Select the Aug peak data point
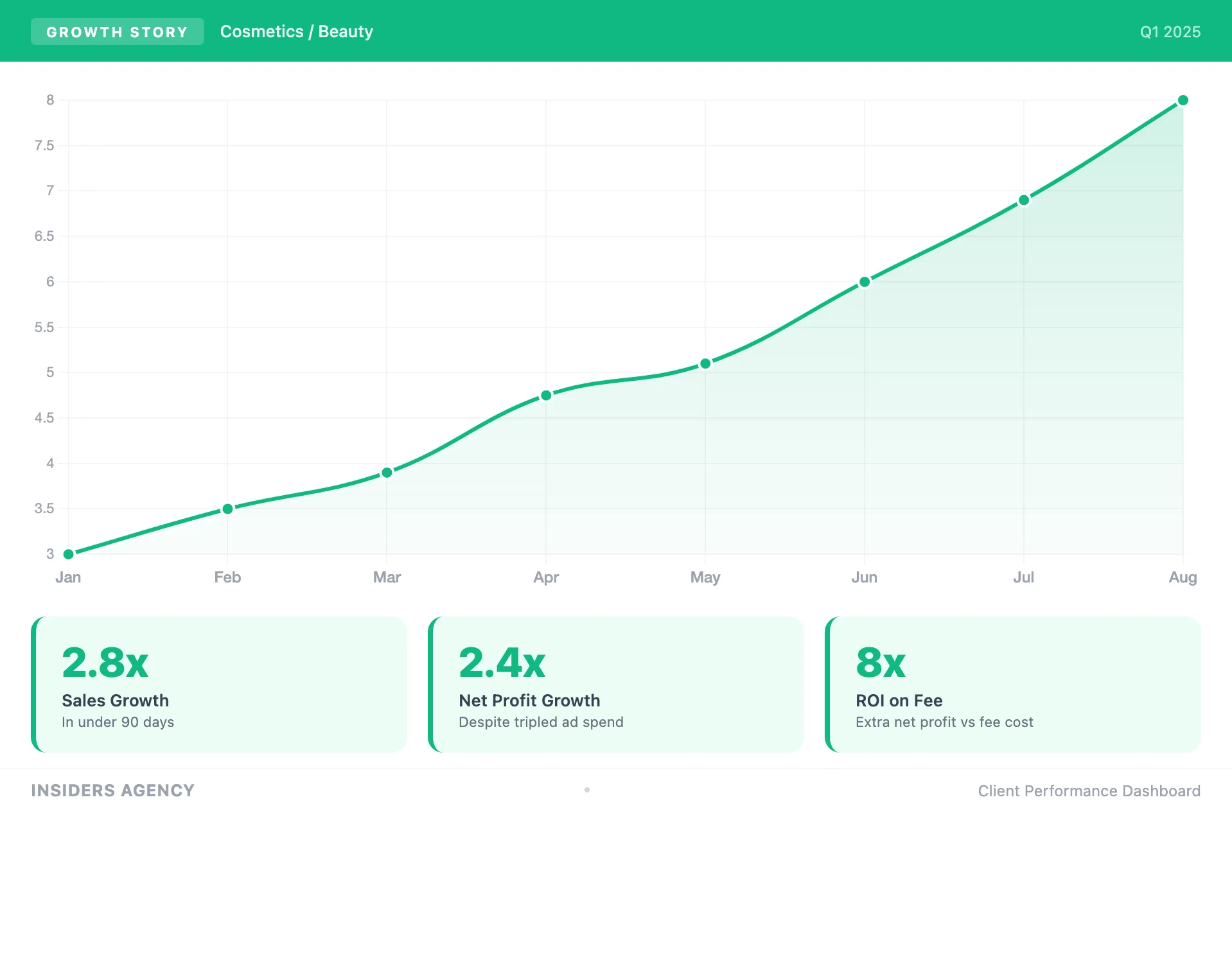 tap(1183, 100)
